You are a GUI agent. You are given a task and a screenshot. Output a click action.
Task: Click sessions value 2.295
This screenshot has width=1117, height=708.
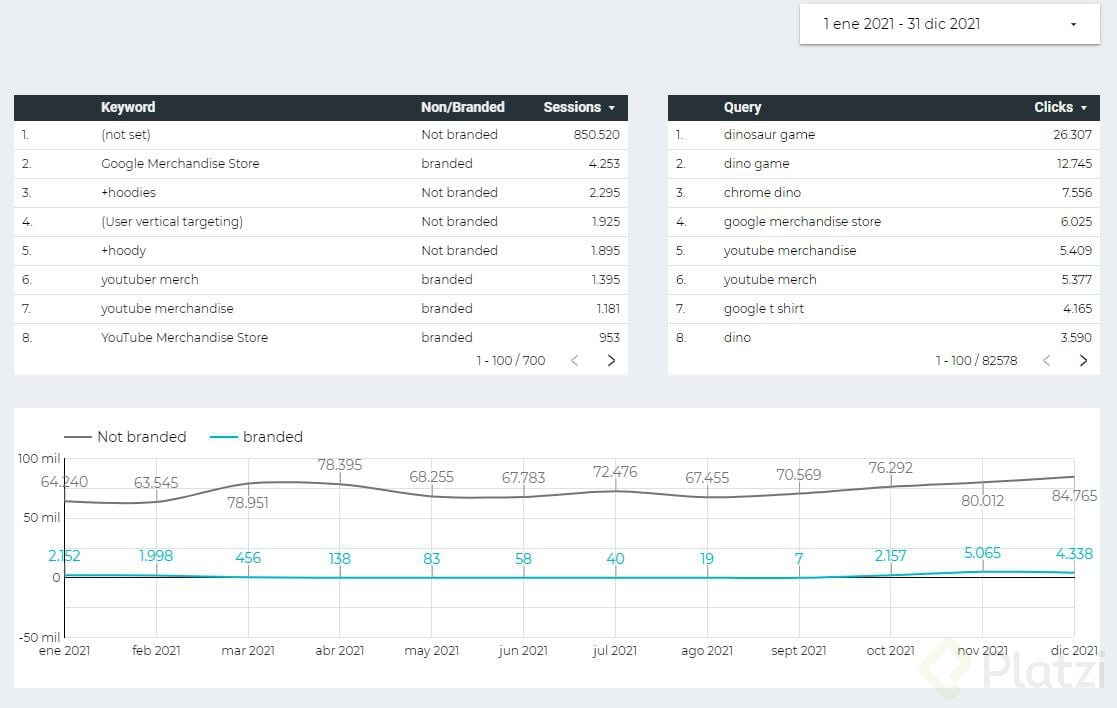click(x=604, y=192)
